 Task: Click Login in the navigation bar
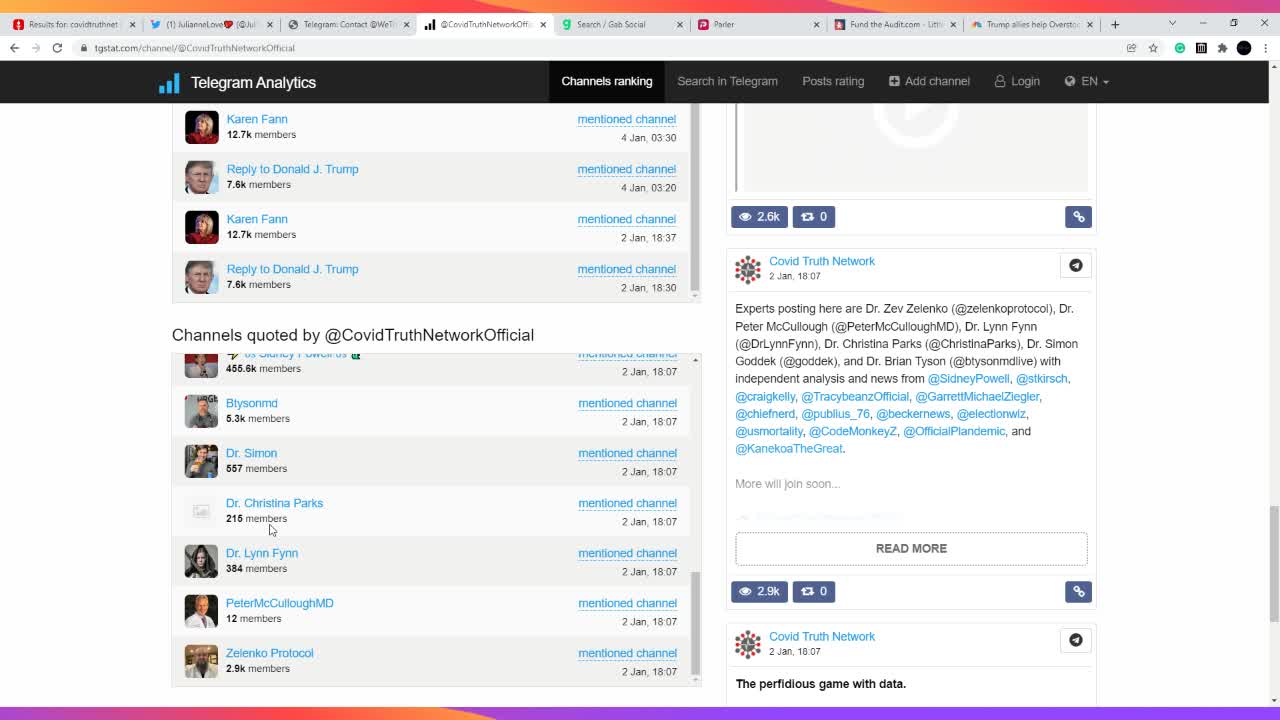pos(1017,82)
